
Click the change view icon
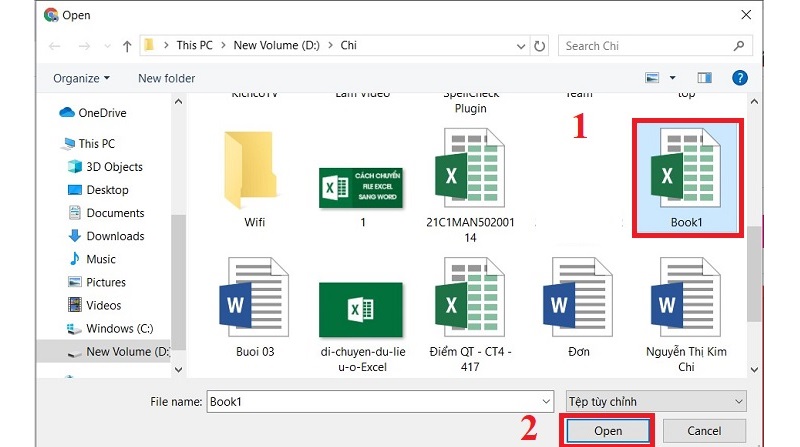[652, 78]
